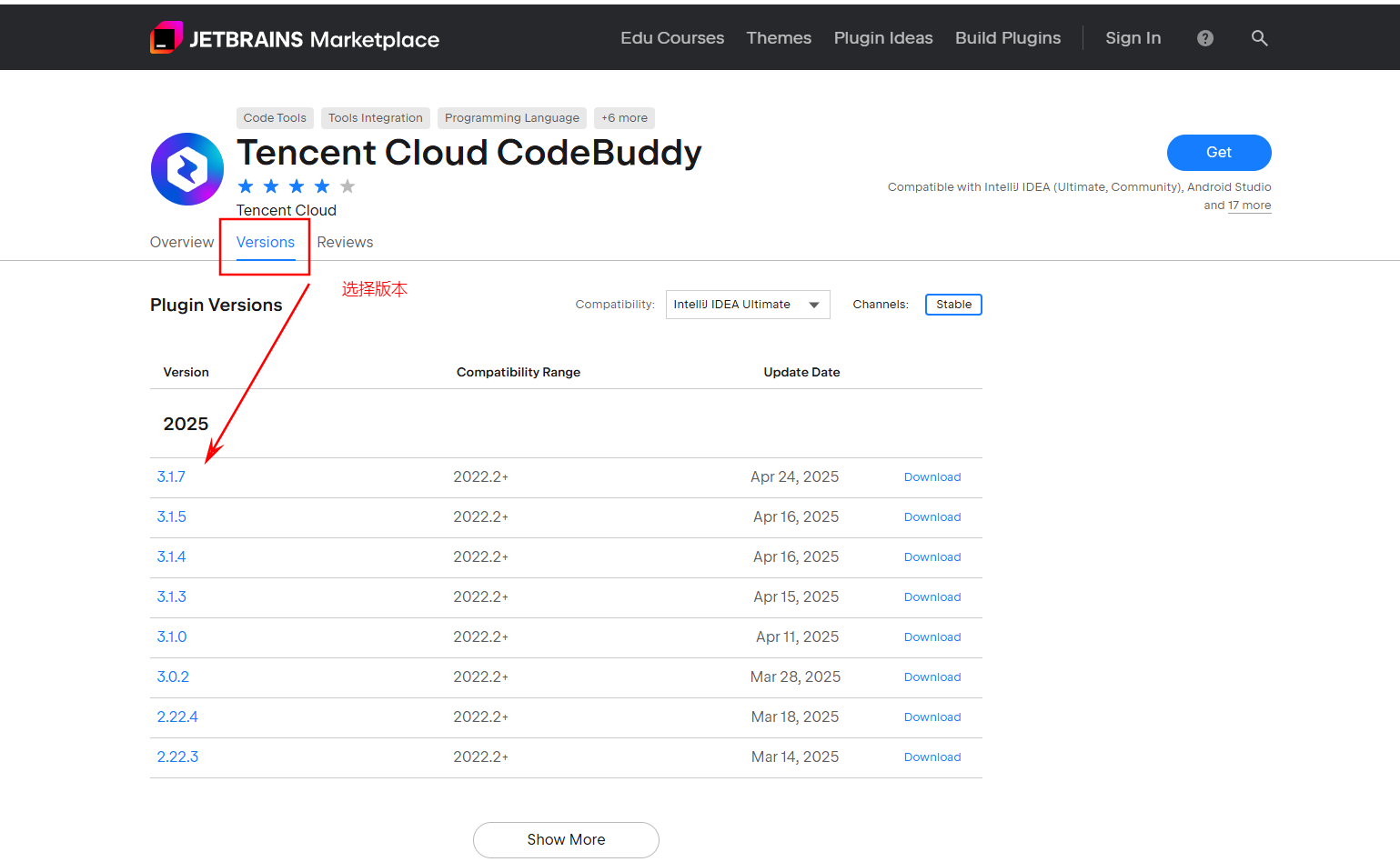The image size is (1400, 862).
Task: Open version 3.1.5 link
Action: (172, 516)
